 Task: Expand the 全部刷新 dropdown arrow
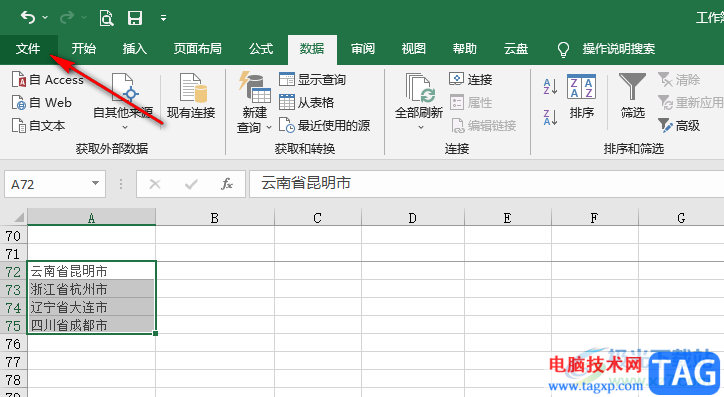coord(421,127)
